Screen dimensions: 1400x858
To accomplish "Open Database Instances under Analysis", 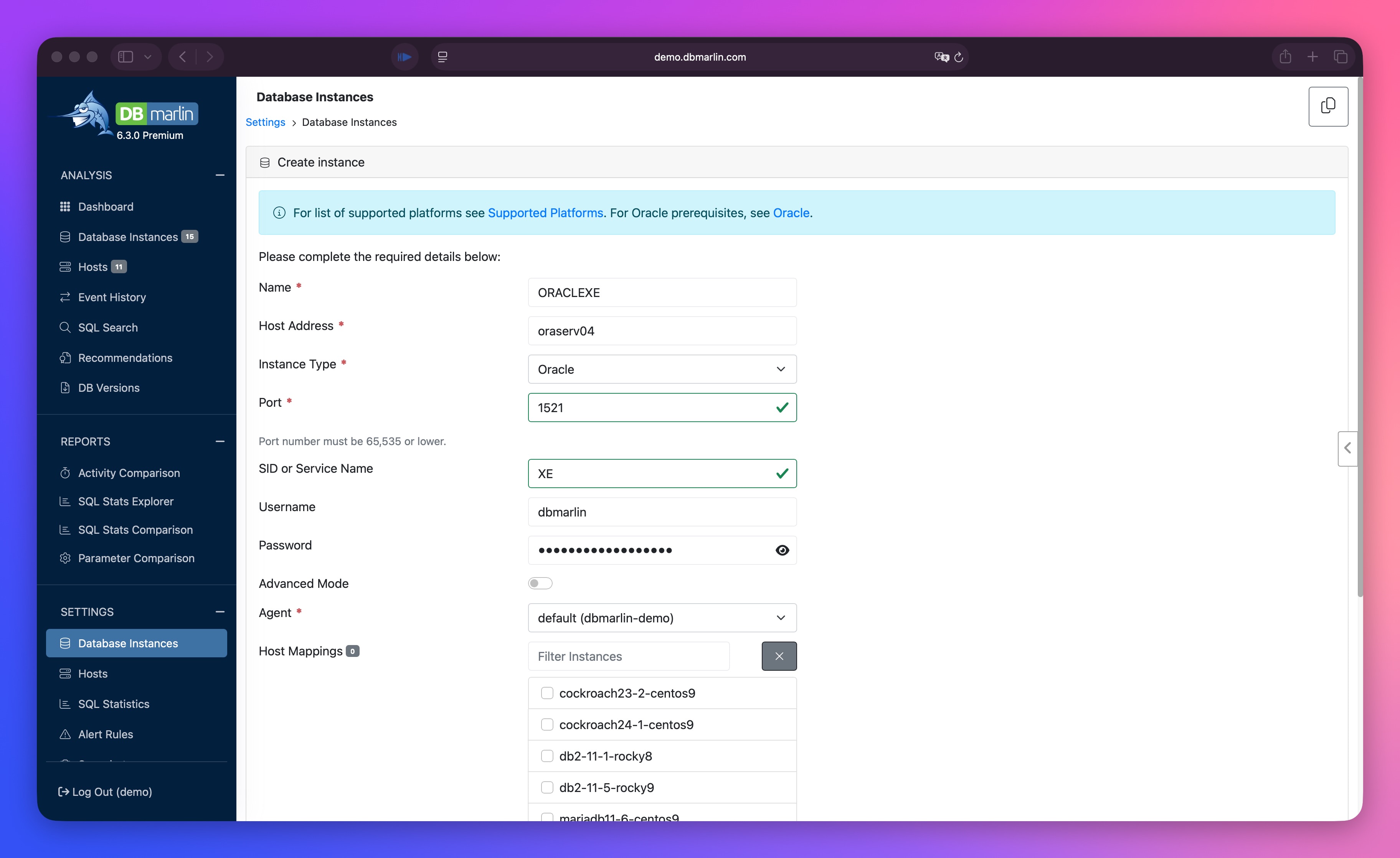I will point(129,236).
